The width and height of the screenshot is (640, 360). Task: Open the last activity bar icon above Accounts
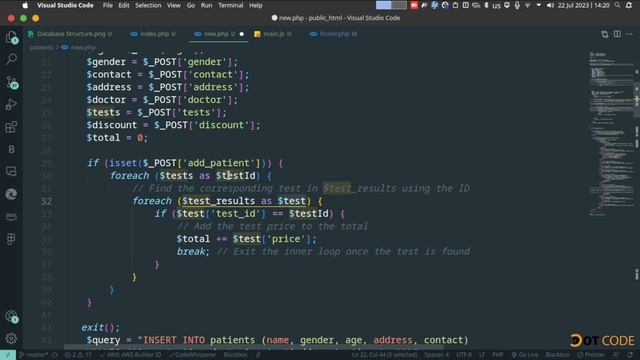click(x=11, y=239)
